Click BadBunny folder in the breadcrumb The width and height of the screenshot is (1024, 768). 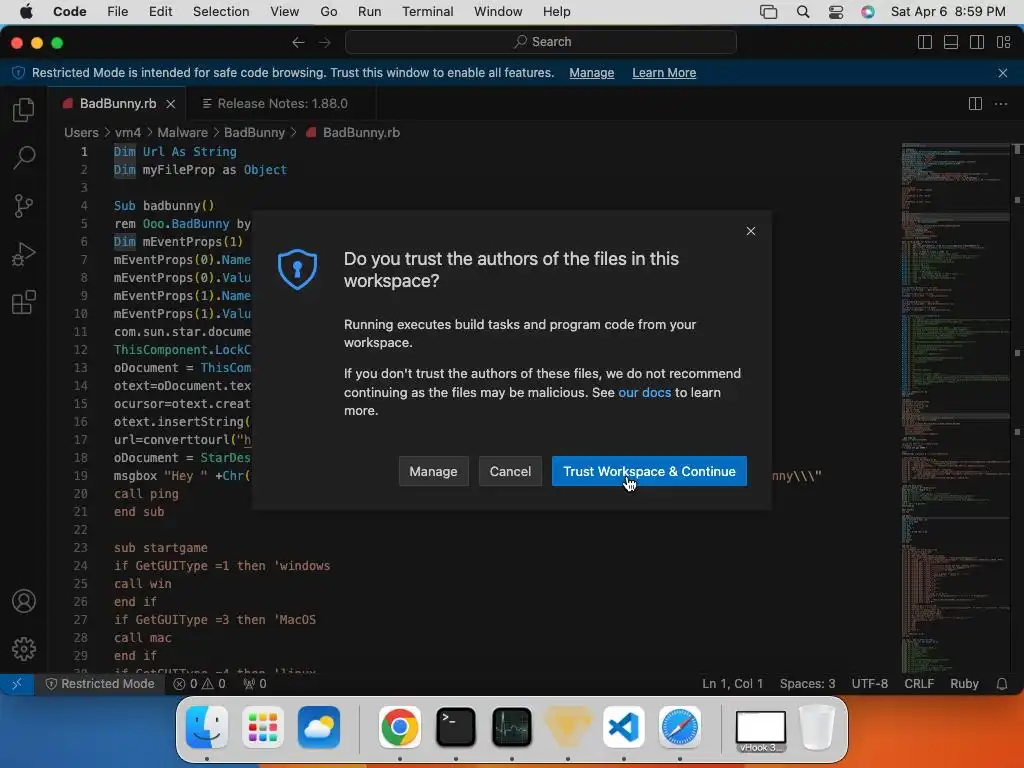pos(254,133)
